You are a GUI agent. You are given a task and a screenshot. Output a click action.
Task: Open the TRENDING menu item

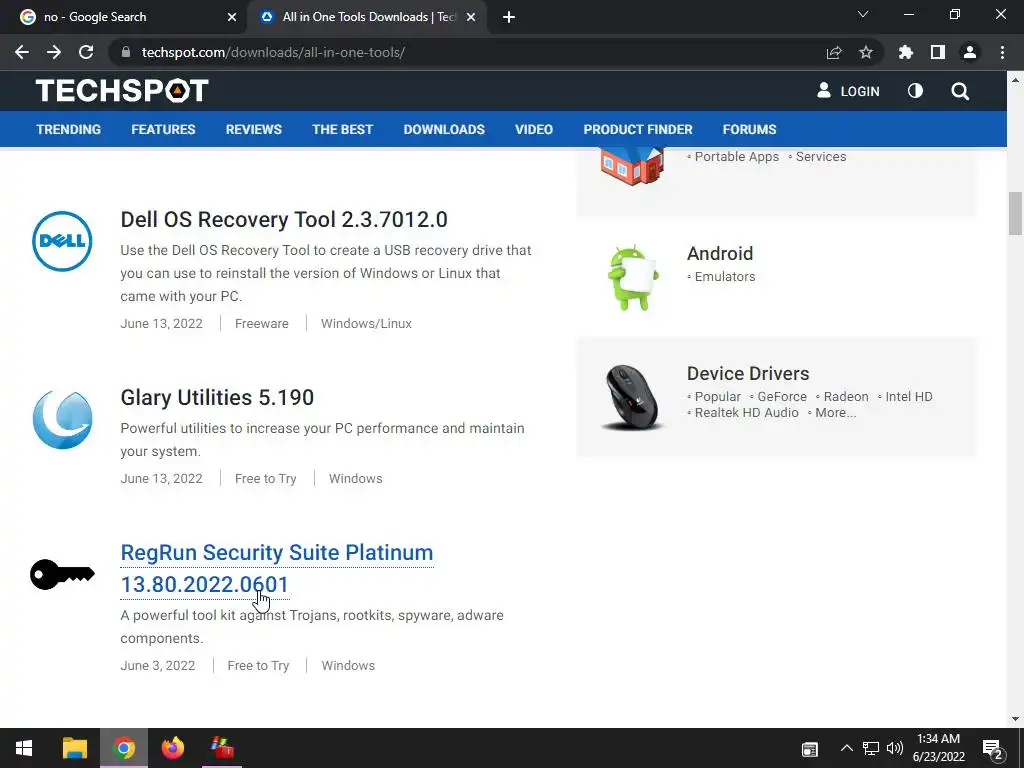point(69,129)
